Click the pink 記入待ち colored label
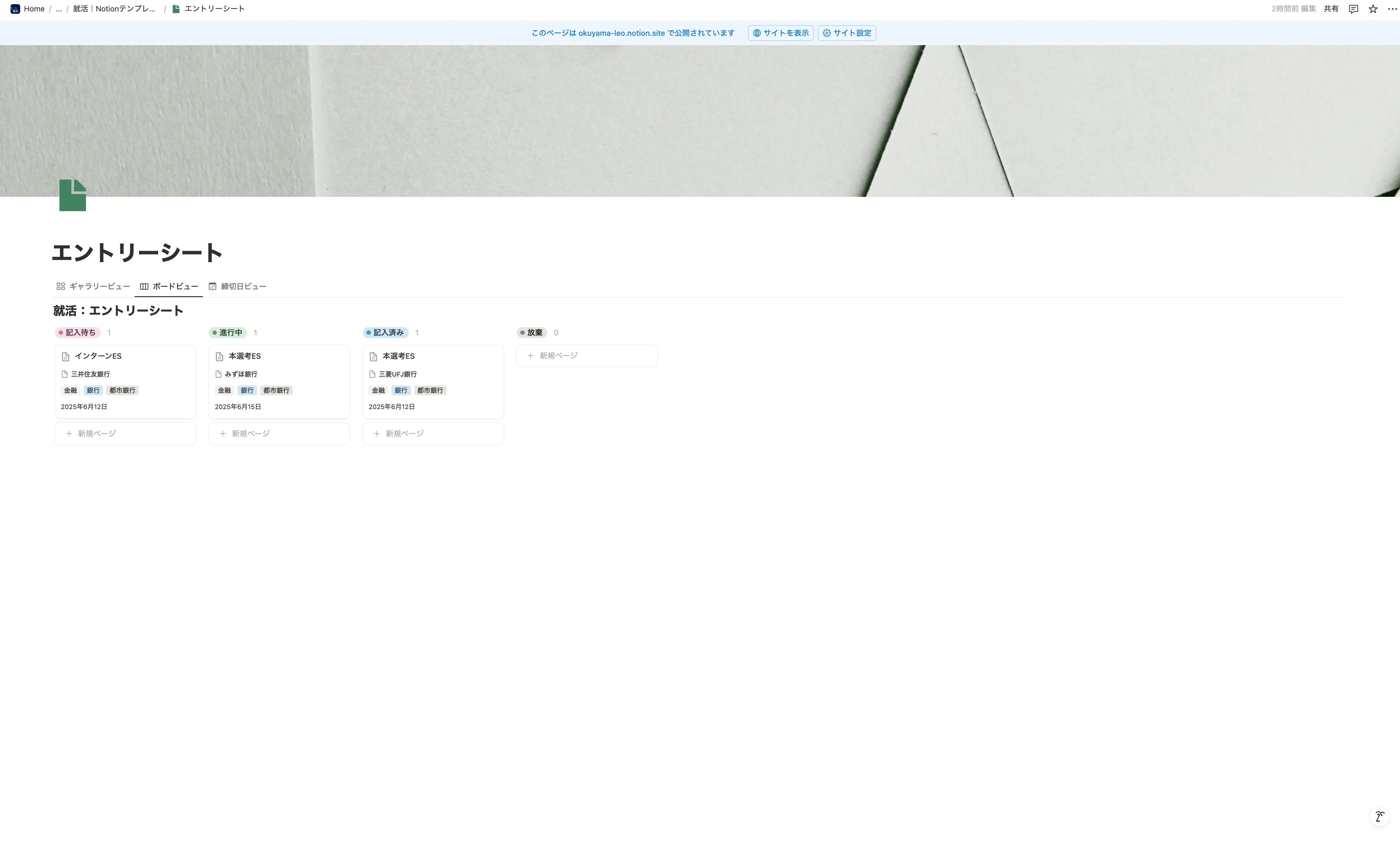The image size is (1400, 844). tap(78, 332)
